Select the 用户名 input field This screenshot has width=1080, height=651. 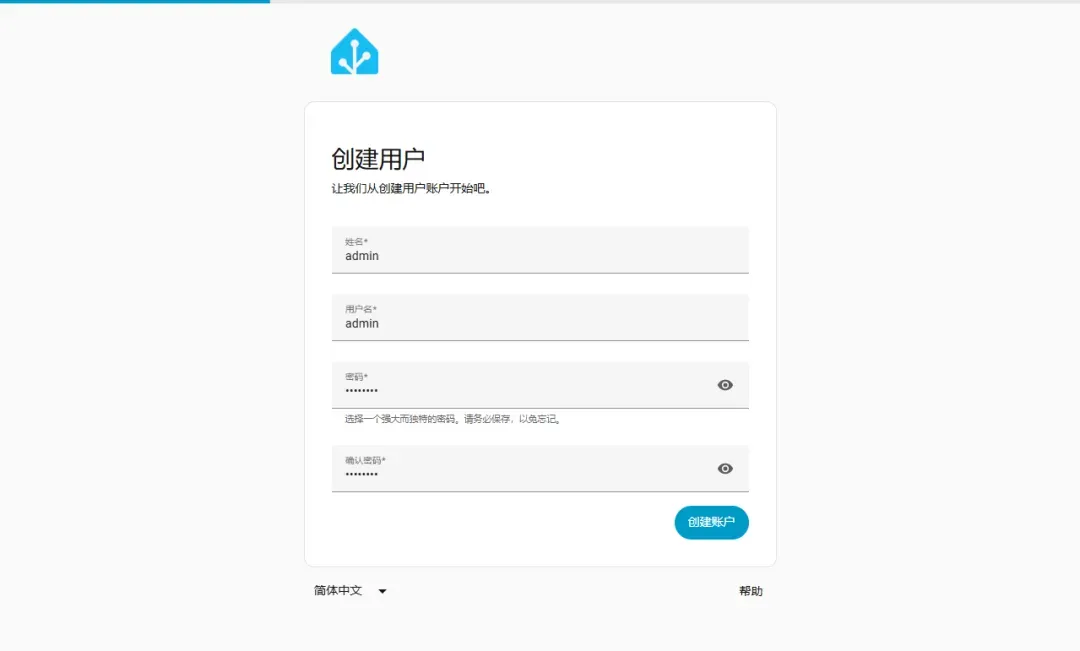[540, 317]
